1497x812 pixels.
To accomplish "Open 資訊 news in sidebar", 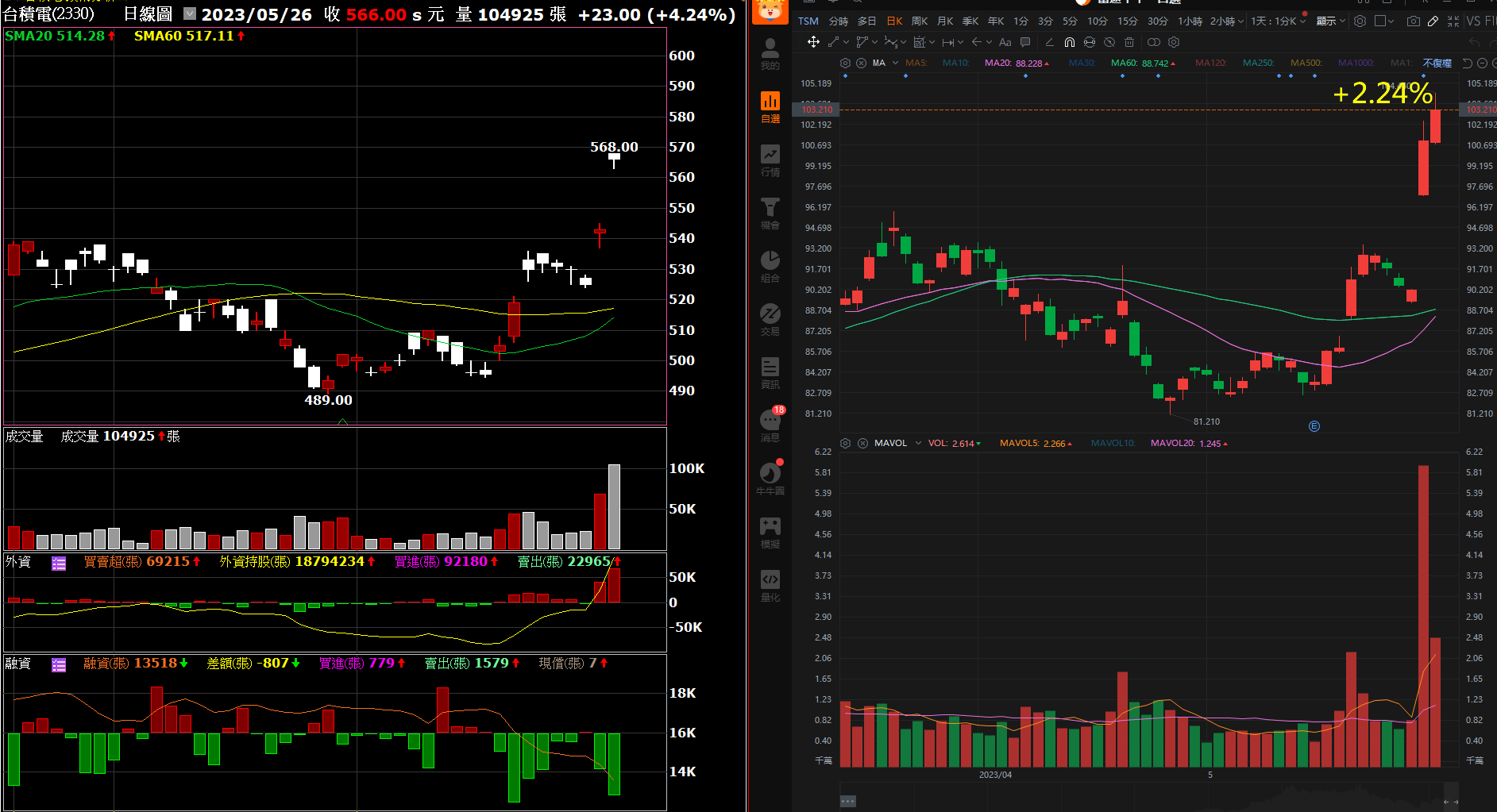I will pyautogui.click(x=770, y=373).
